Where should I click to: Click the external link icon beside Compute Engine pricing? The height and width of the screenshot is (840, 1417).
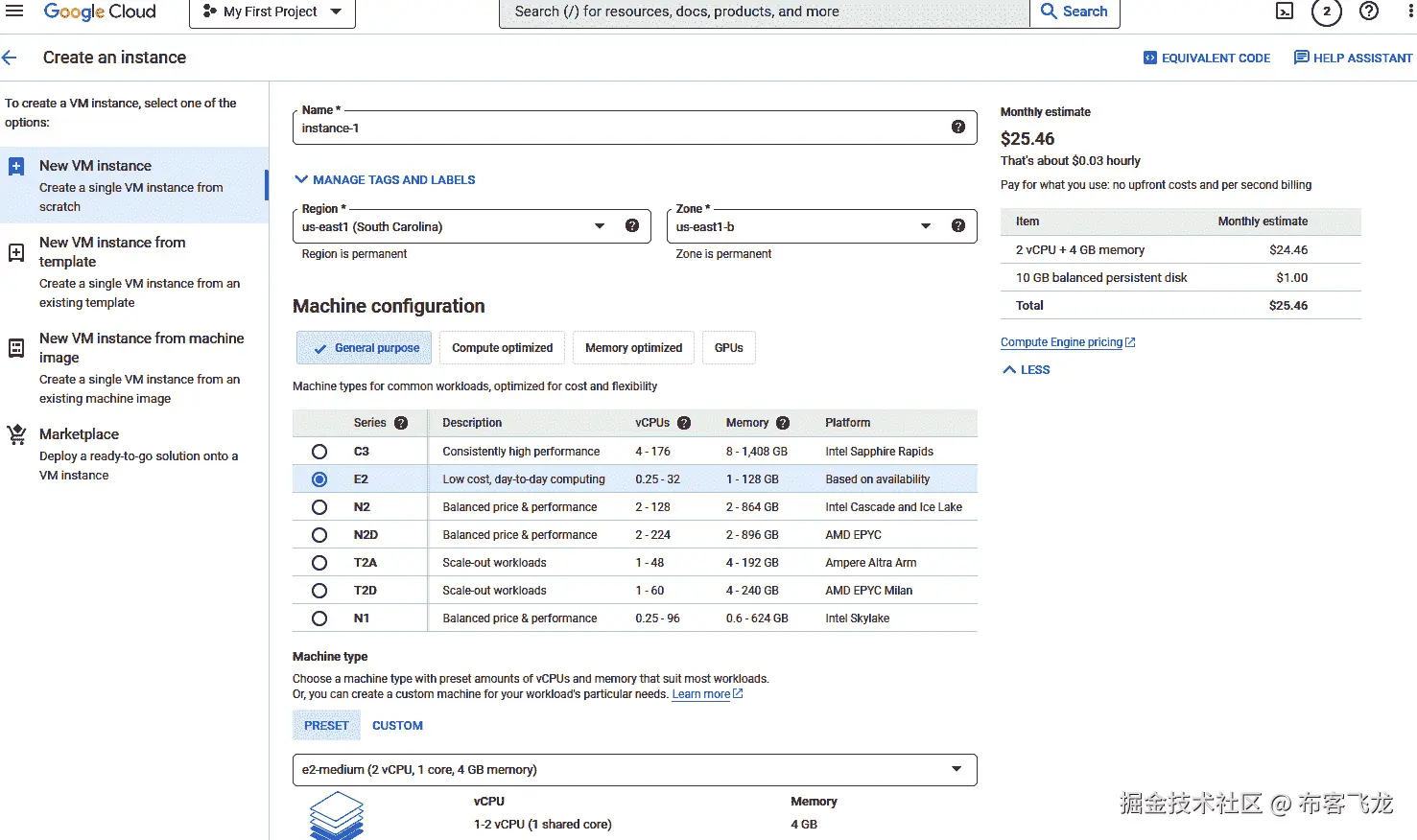(1130, 342)
